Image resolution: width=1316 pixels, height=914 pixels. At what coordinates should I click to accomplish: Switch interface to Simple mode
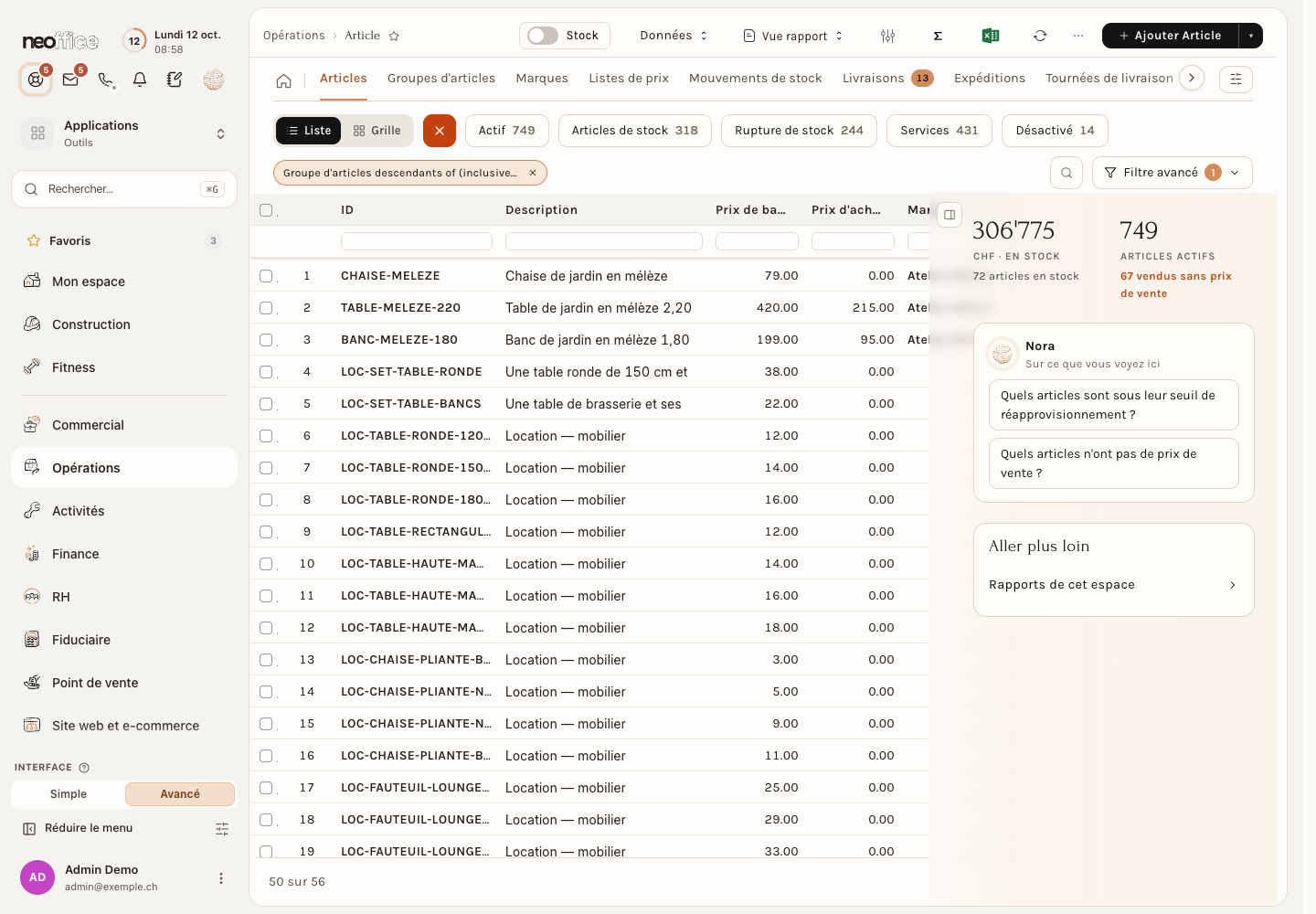(x=69, y=794)
